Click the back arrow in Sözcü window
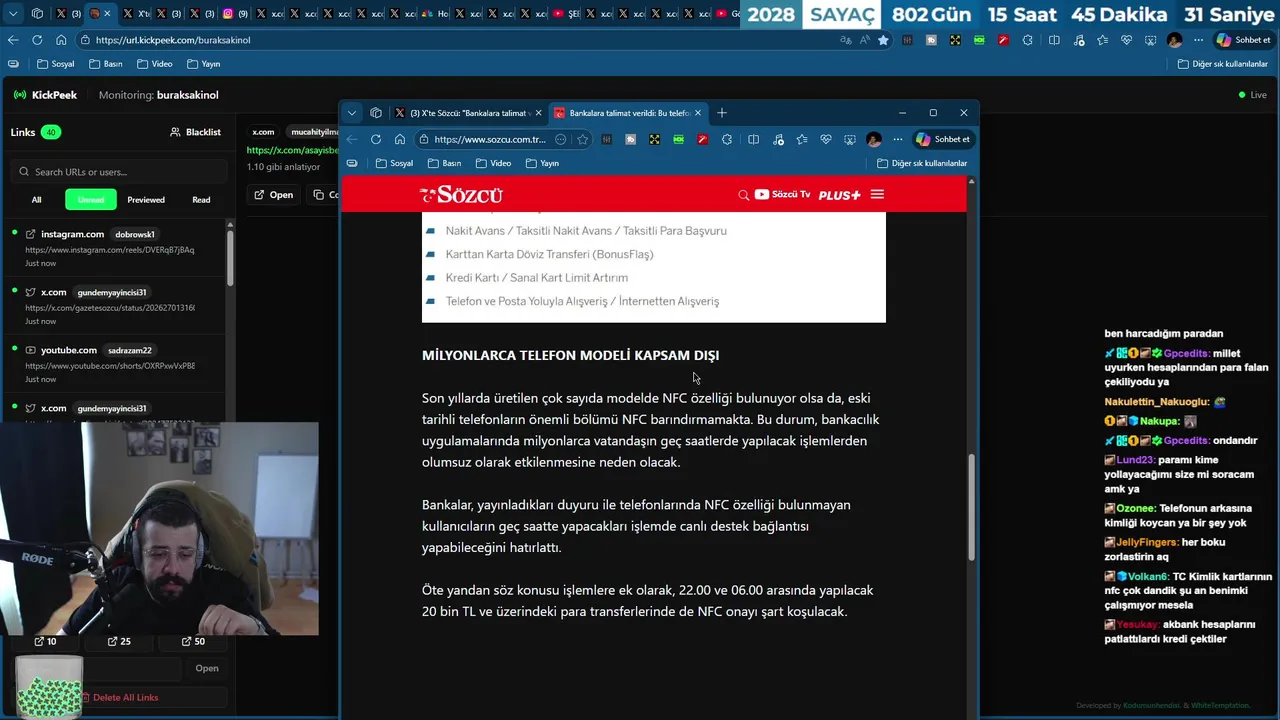 pyautogui.click(x=352, y=139)
